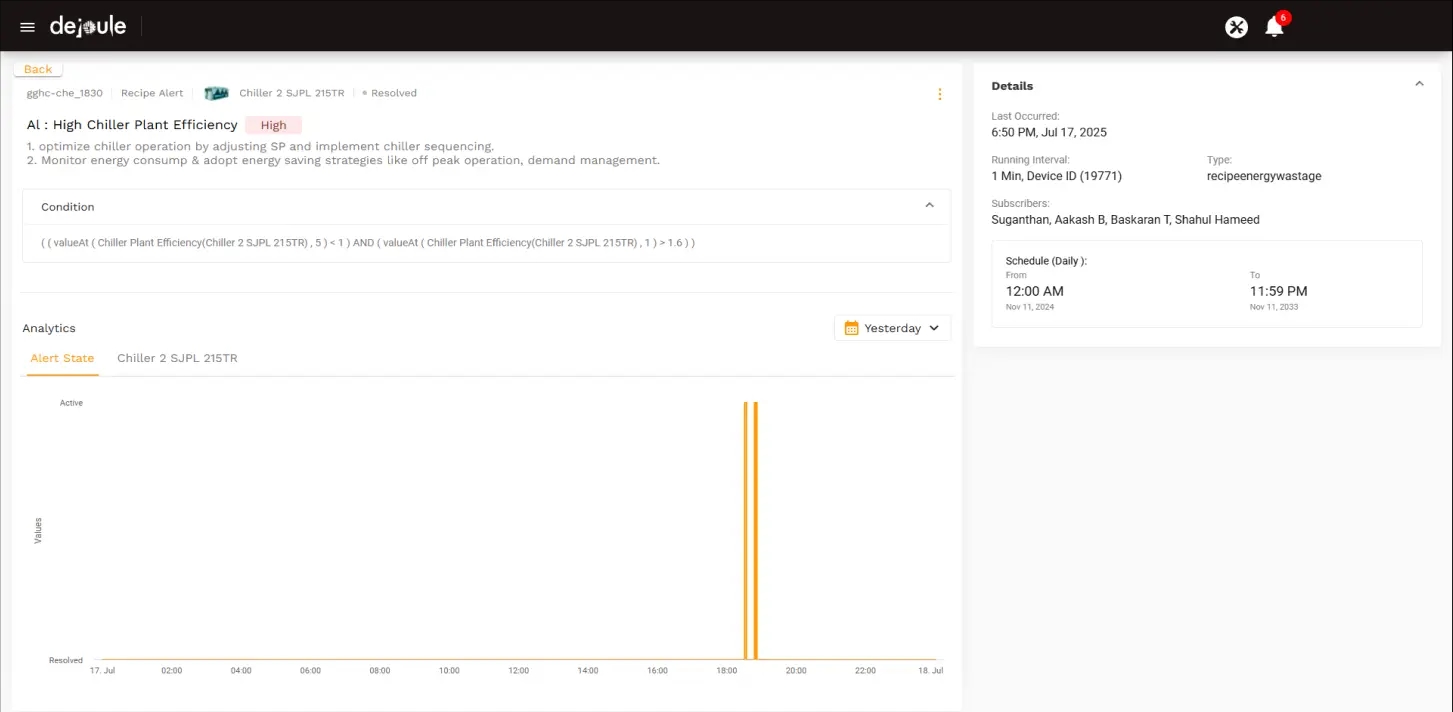1453x712 pixels.
Task: Open the three-dot alert options menu
Action: tap(939, 94)
